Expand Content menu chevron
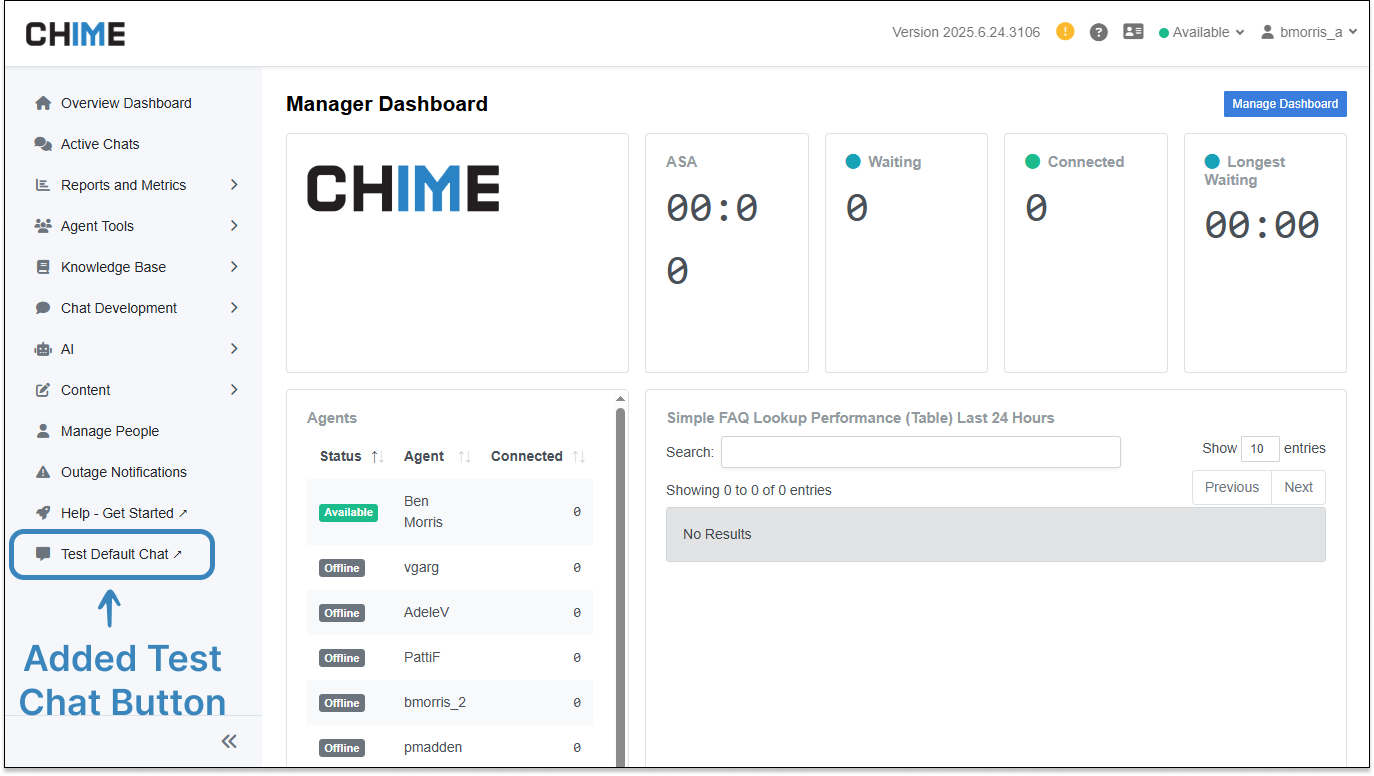1374x776 pixels. click(x=234, y=390)
